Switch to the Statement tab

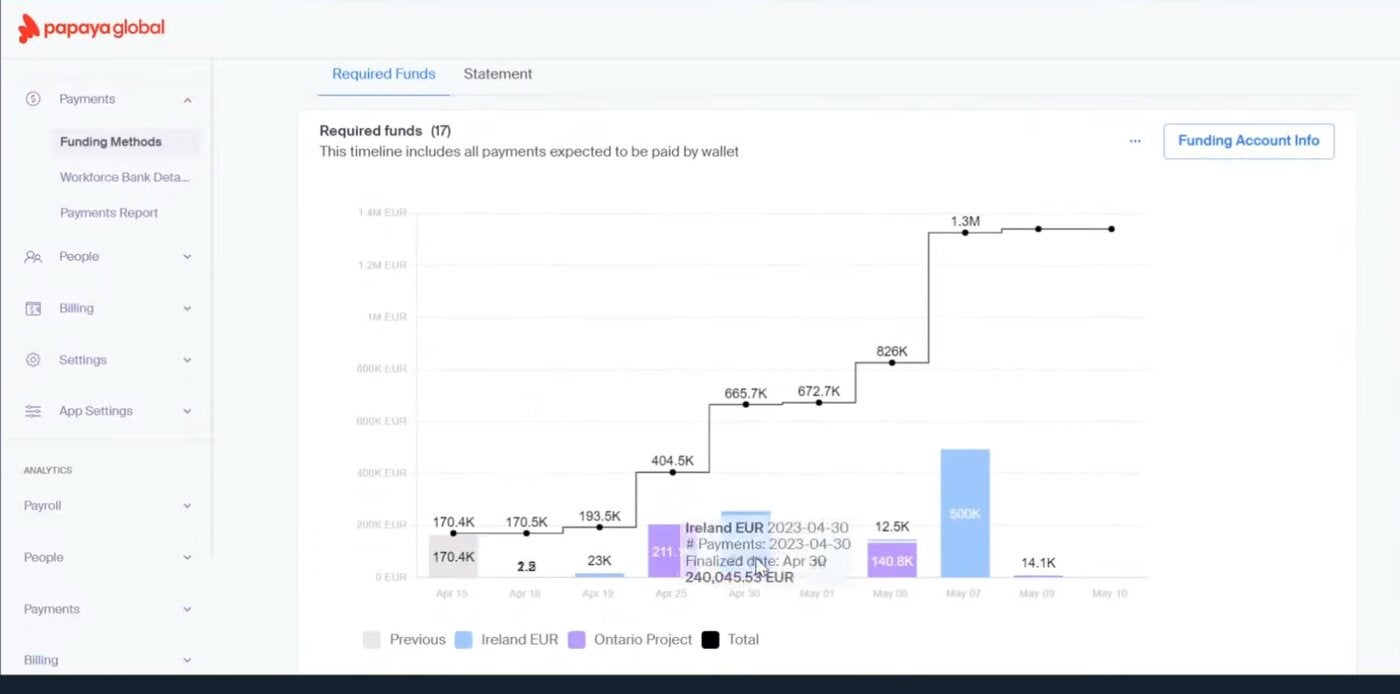[498, 74]
